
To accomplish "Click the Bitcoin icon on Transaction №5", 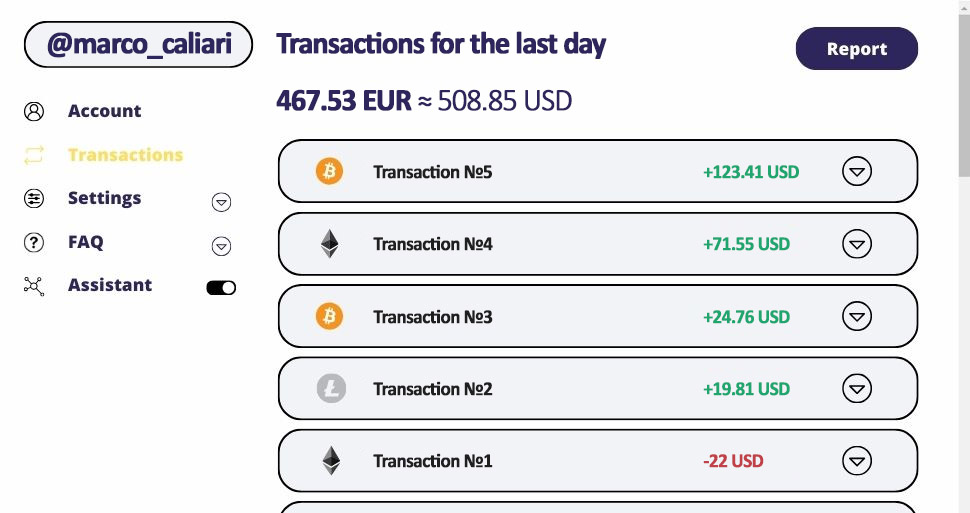I will coord(329,172).
